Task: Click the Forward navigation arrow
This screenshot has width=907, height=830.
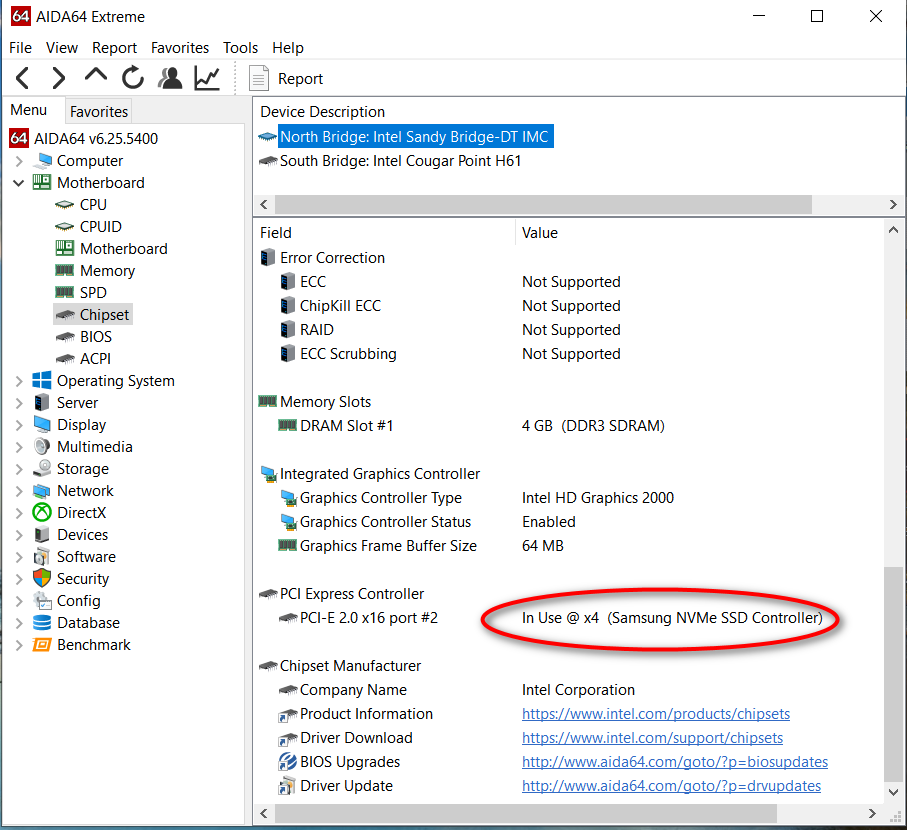Action: 59,78
